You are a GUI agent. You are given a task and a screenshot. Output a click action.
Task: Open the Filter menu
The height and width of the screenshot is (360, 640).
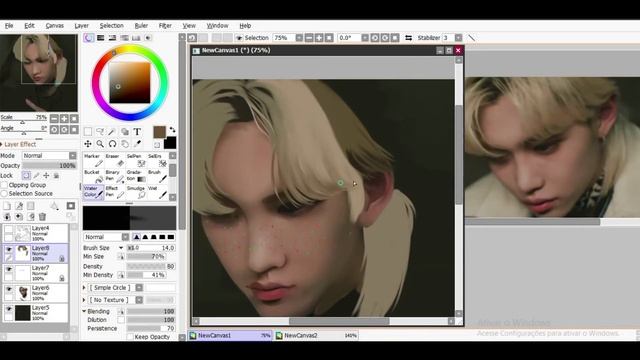165,26
